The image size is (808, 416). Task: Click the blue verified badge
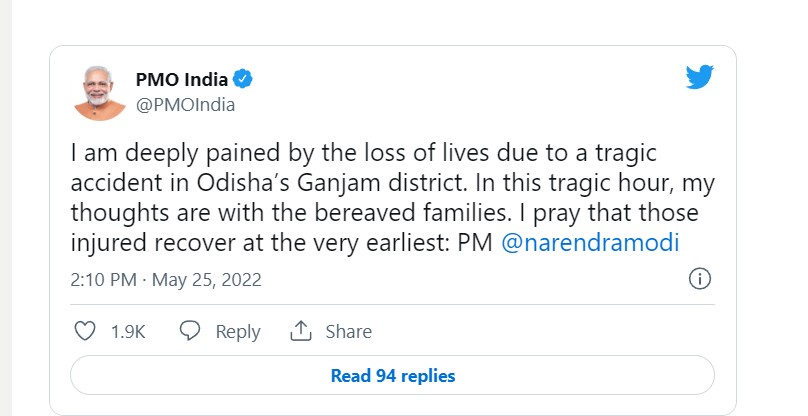[x=243, y=78]
